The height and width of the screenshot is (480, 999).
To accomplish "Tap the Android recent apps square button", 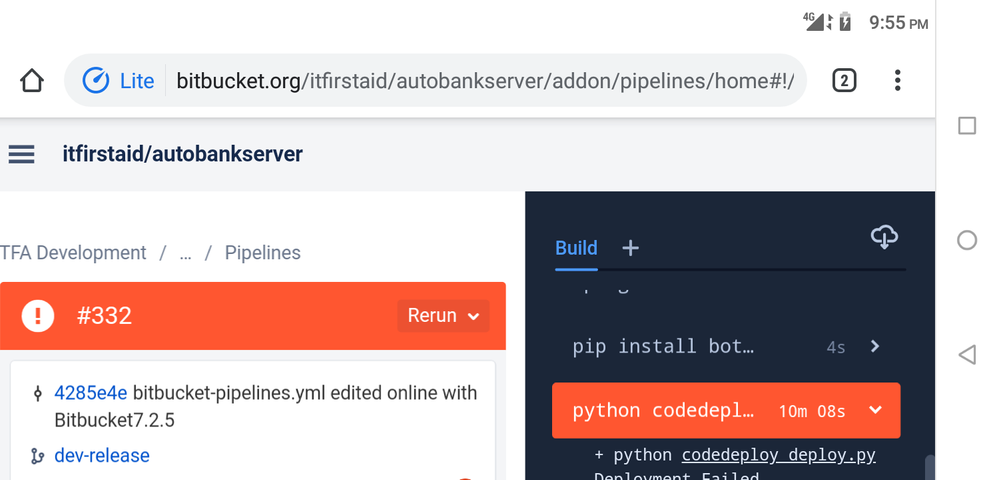I will [x=967, y=126].
